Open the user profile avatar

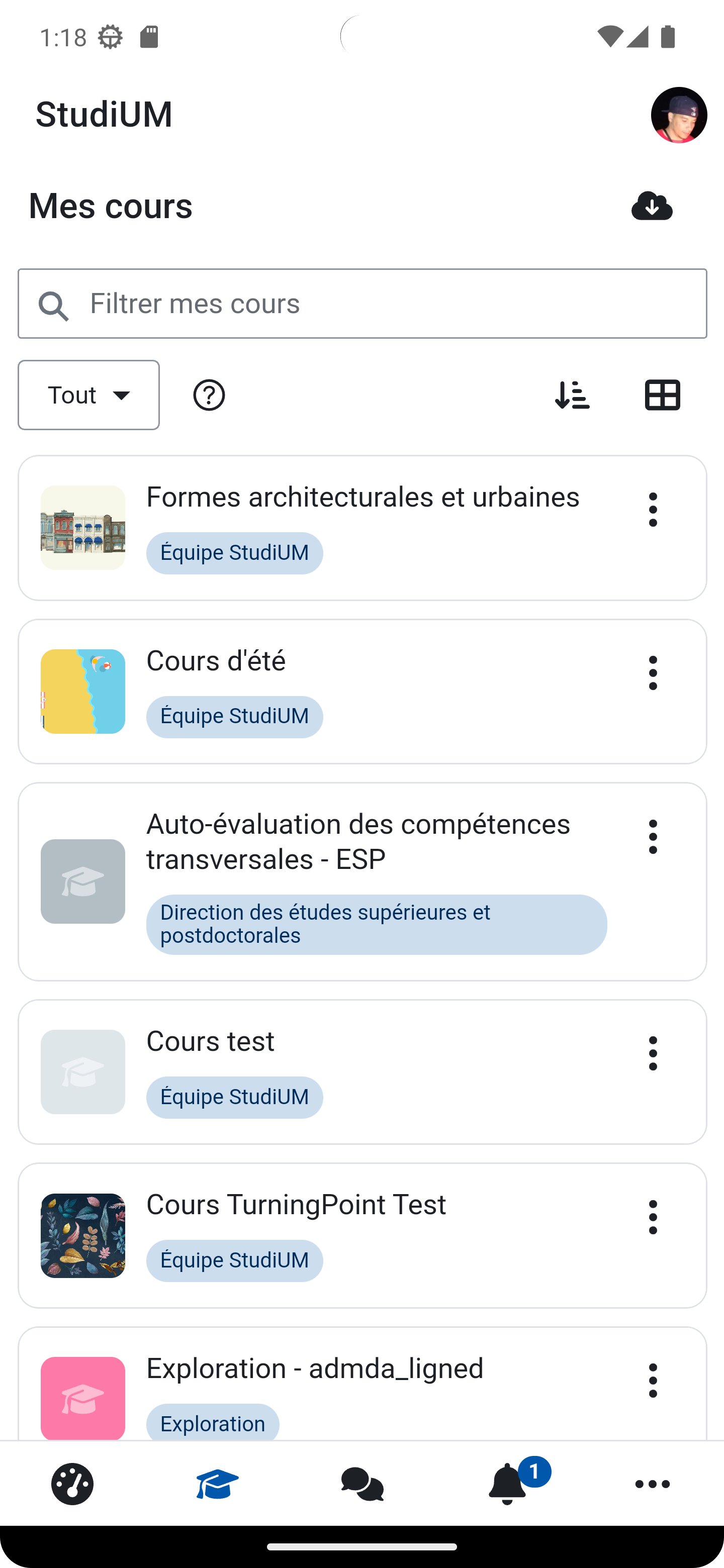click(678, 115)
